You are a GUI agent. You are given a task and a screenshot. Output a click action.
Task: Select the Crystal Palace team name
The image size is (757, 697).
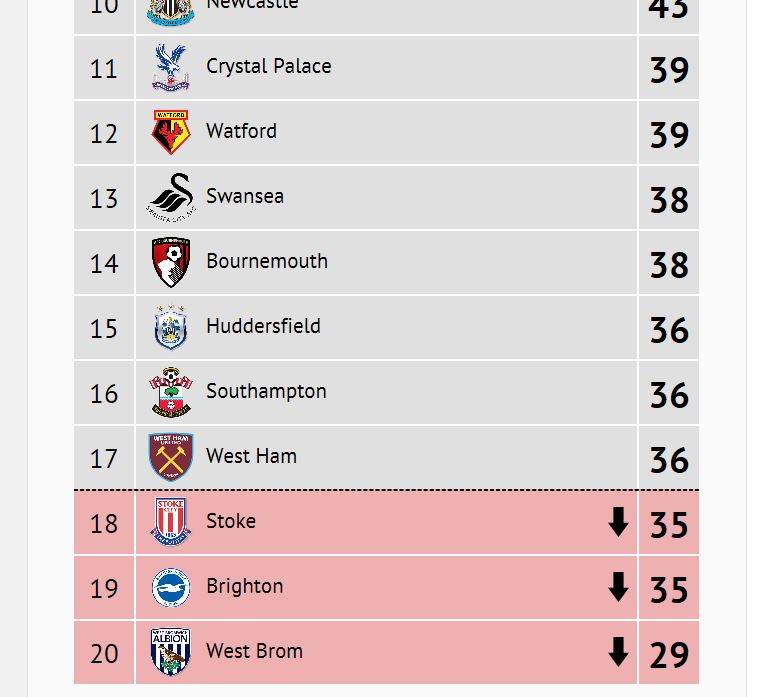[x=268, y=66]
